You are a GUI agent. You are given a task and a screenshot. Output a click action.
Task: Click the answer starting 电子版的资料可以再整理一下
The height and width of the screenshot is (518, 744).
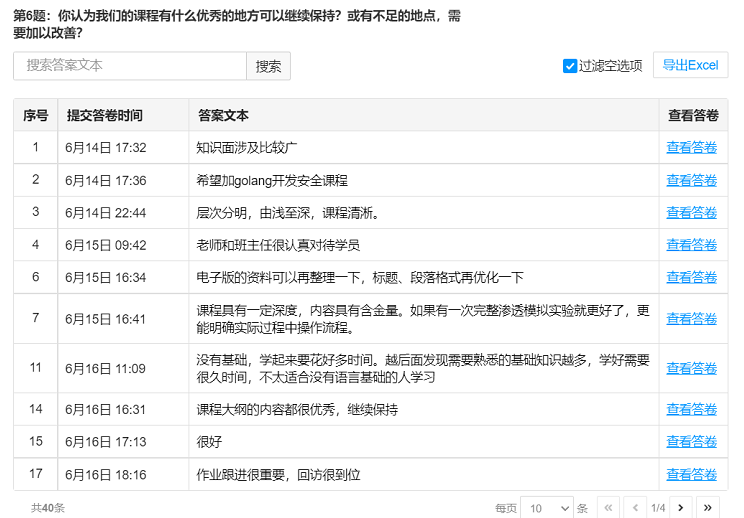click(360, 278)
